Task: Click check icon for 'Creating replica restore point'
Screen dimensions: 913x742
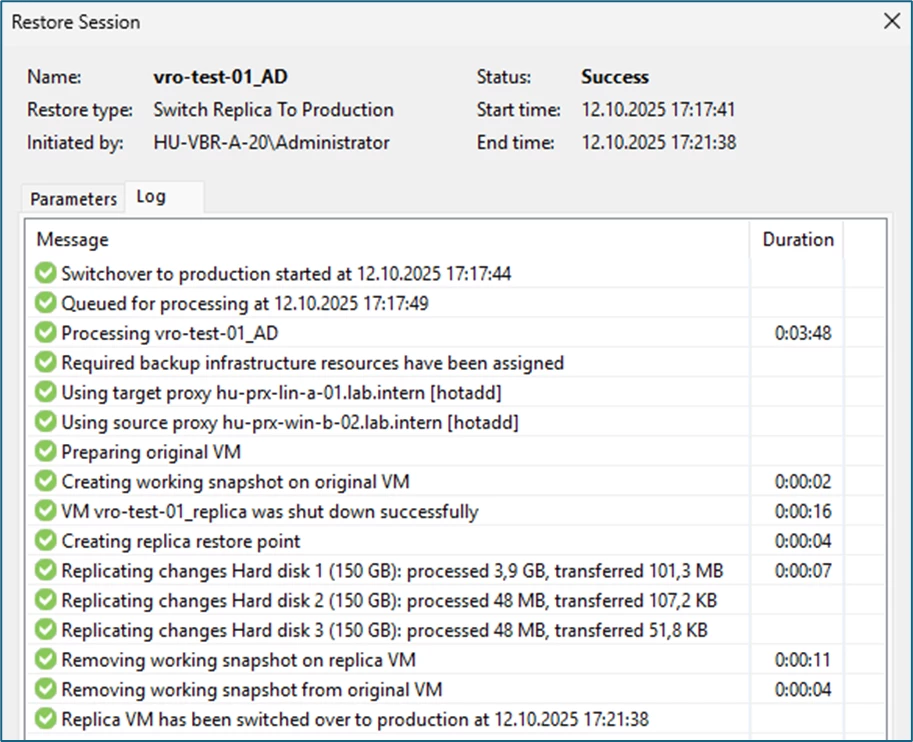Action: [x=46, y=541]
